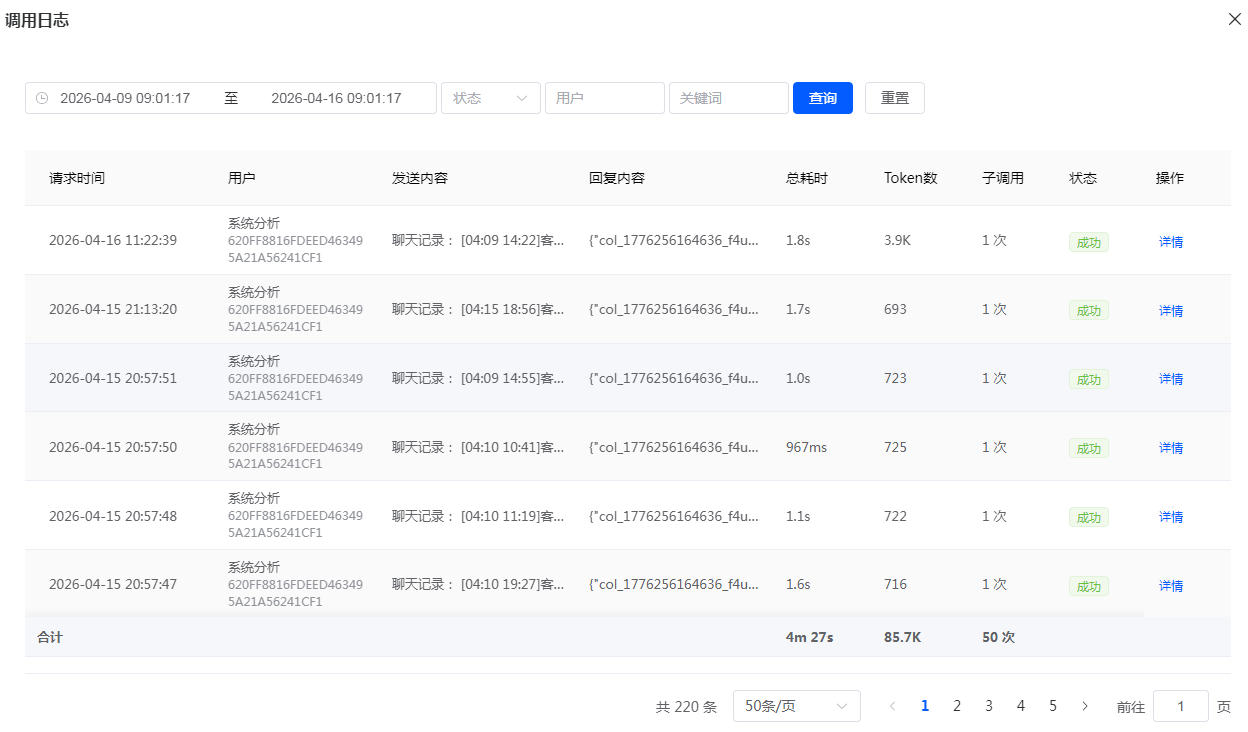The height and width of the screenshot is (732, 1248).
Task: Click the 用户 filter input field
Action: pyautogui.click(x=604, y=97)
